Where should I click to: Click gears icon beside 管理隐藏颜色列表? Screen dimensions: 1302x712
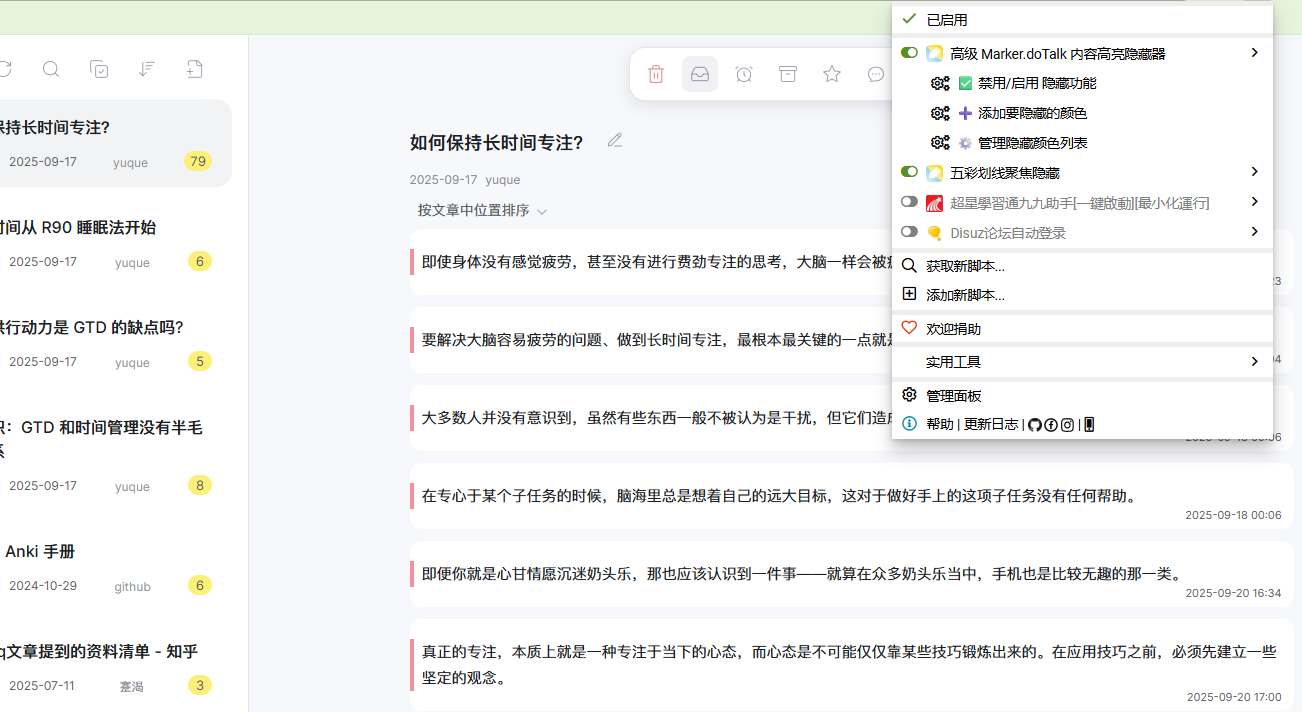pos(940,143)
